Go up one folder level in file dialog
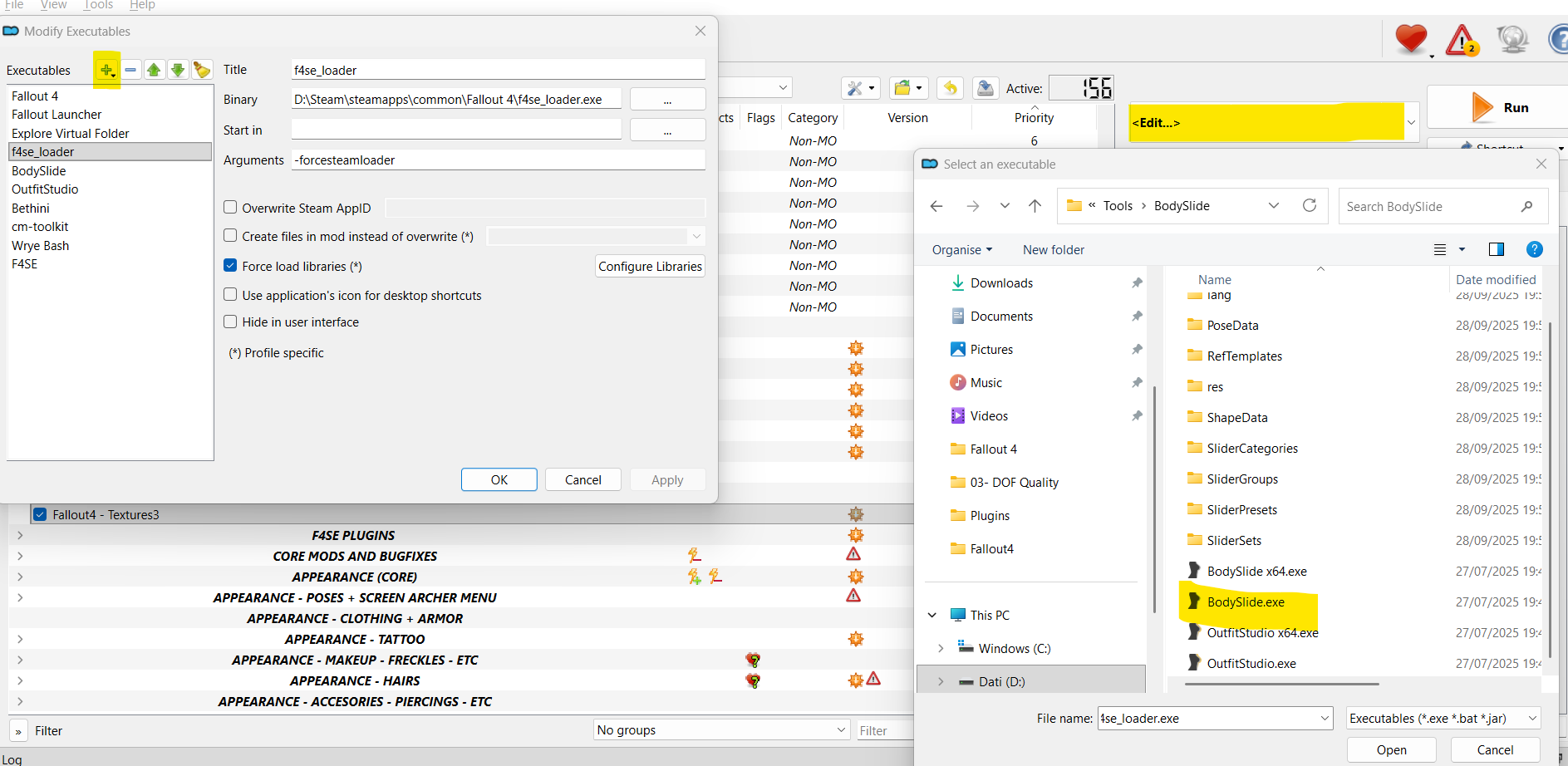Image resolution: width=1568 pixels, height=766 pixels. (1035, 206)
